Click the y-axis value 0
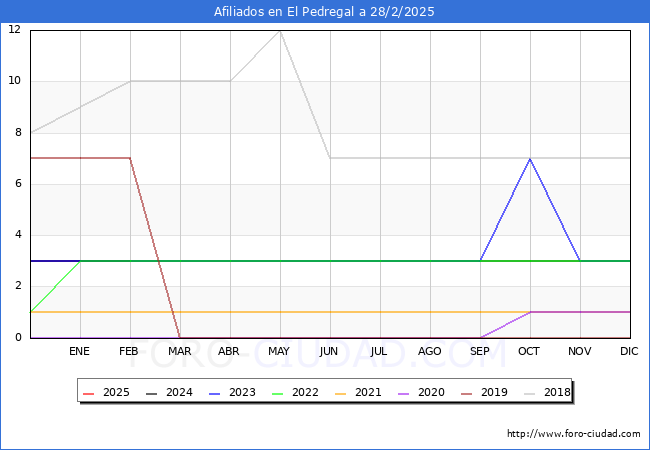This screenshot has height=450, width=650. tap(18, 337)
